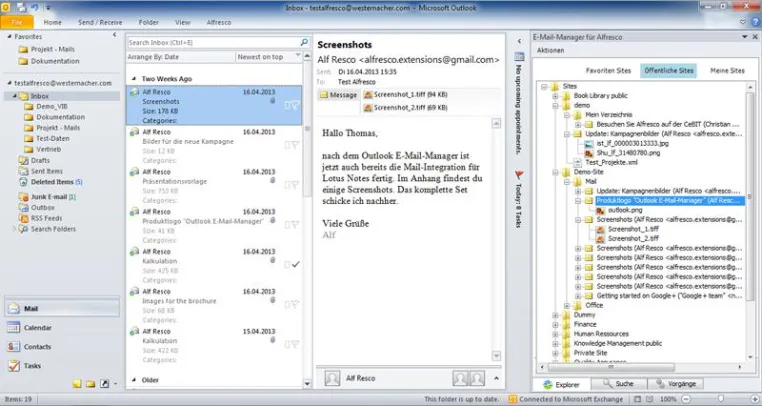Flag the Präsentationsvorlage message

click(295, 185)
